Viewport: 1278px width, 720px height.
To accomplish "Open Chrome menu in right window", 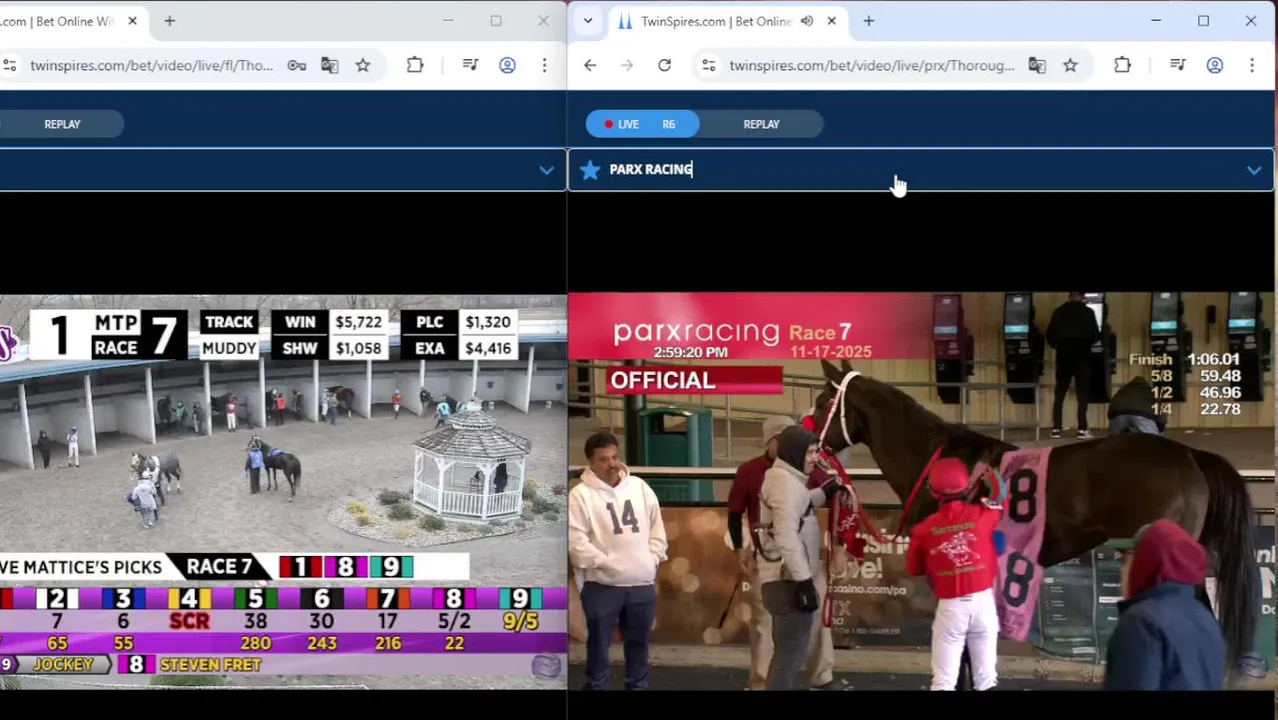I will (1251, 65).
